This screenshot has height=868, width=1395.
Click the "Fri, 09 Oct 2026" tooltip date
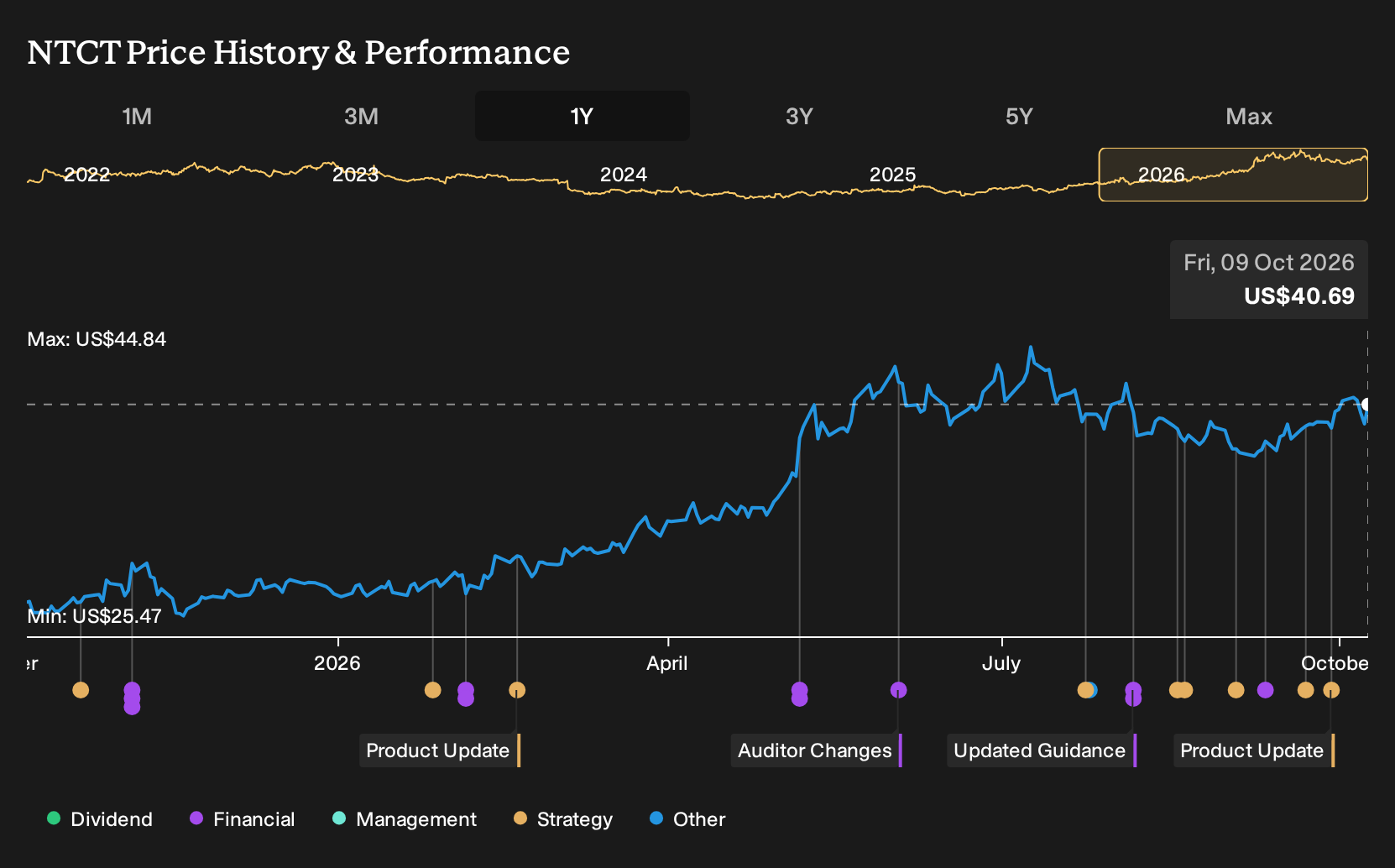coord(1269,263)
